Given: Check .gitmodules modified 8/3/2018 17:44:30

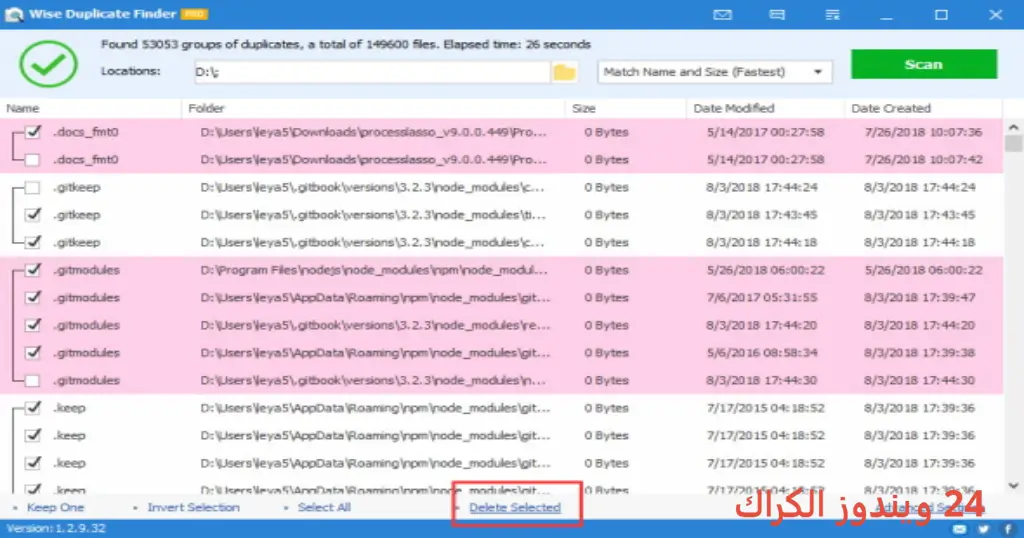Looking at the screenshot, I should coord(33,380).
